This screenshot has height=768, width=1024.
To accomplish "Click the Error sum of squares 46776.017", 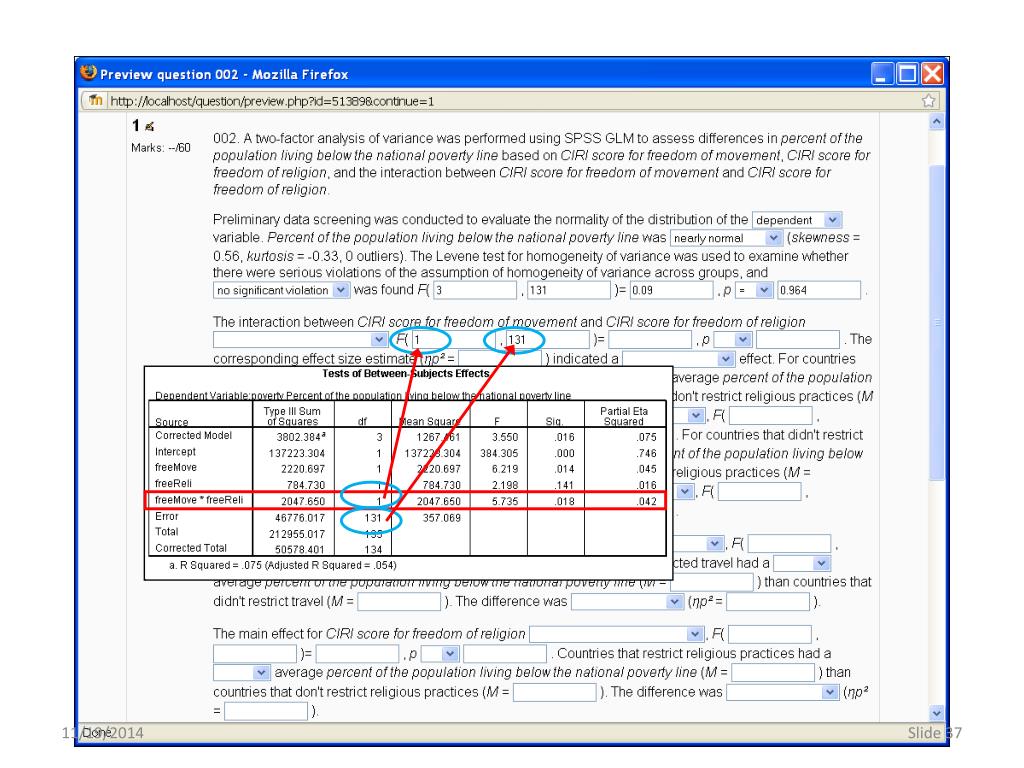I will [x=300, y=518].
